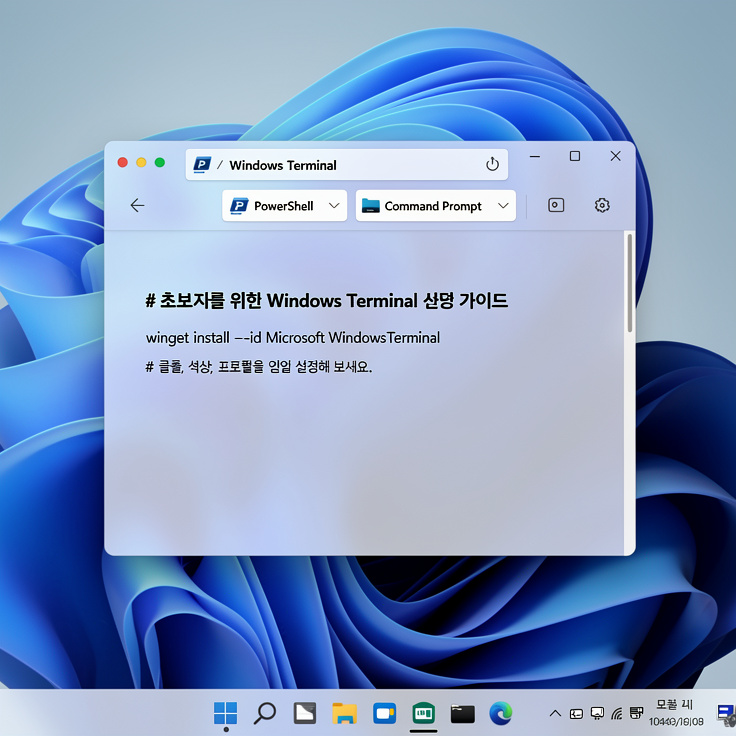Click the square panel icon beside settings
The width and height of the screenshot is (736, 736).
pos(556,205)
